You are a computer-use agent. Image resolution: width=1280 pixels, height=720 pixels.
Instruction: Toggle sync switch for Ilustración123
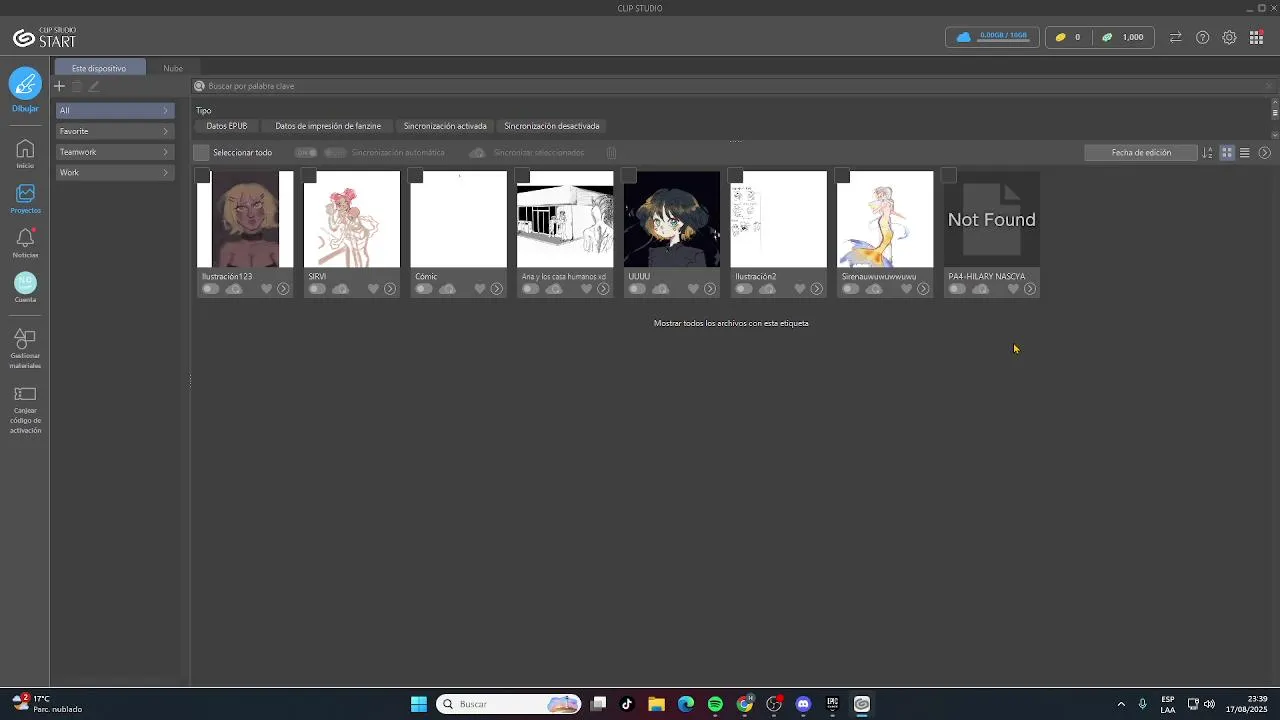[x=210, y=289]
